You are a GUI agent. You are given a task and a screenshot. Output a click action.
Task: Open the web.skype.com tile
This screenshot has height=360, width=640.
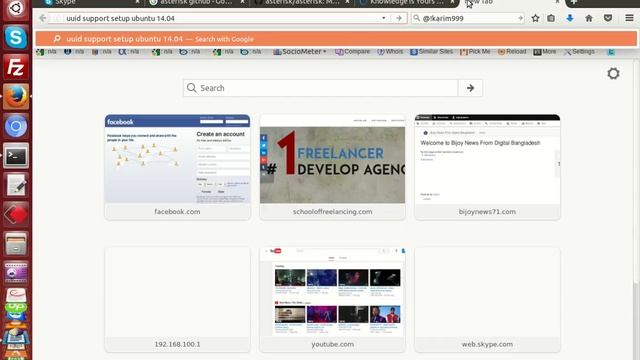487,299
